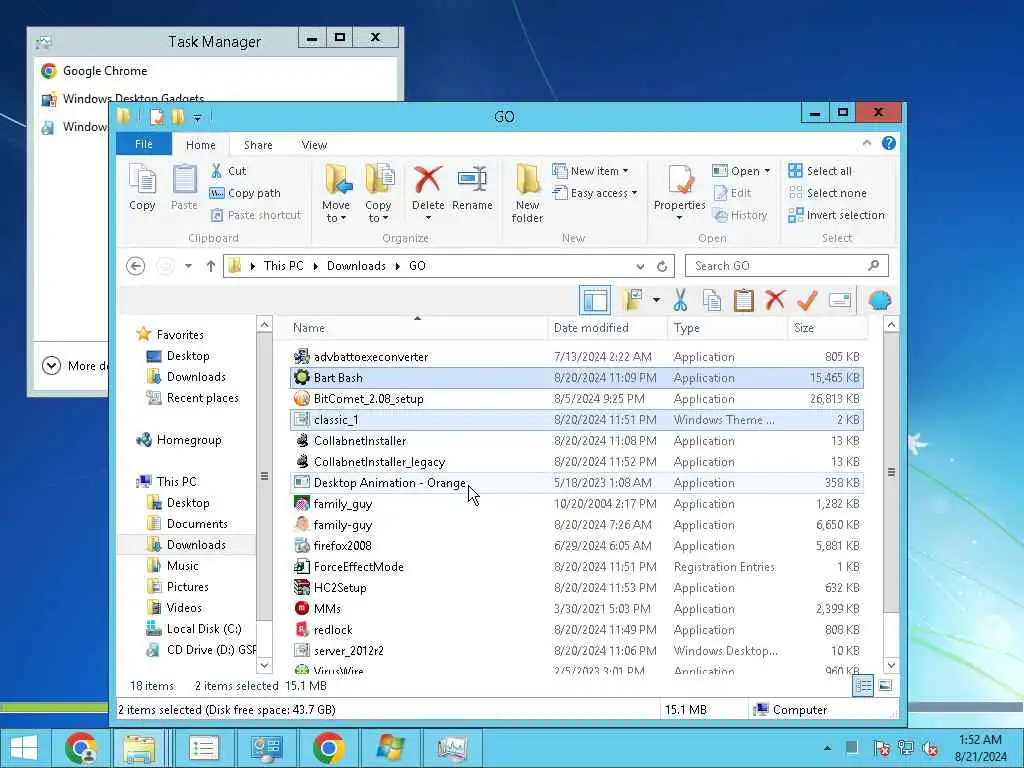Select the Bart Bash file
The width and height of the screenshot is (1024, 768).
point(577,377)
